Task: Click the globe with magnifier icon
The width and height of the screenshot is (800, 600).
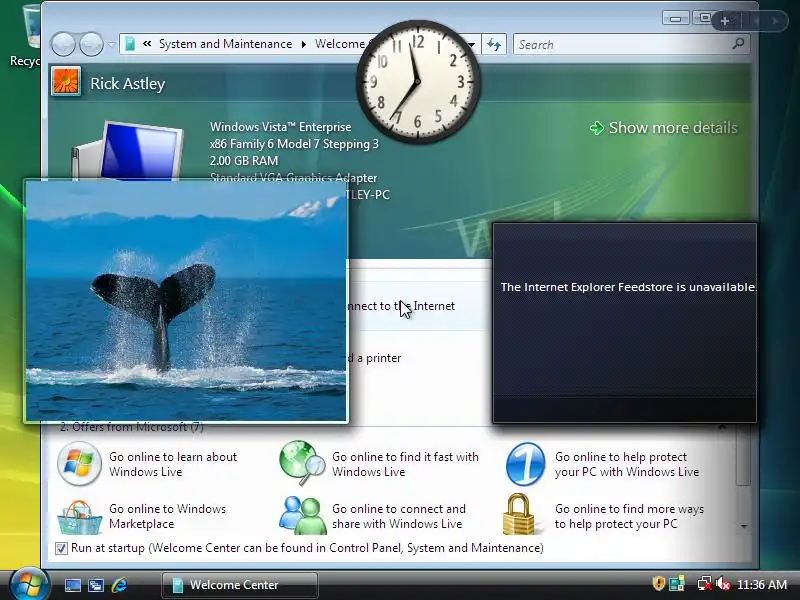Action: click(302, 463)
